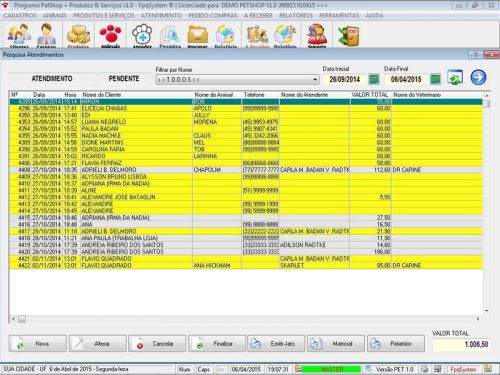Open the ANIMAIS menu
The height and width of the screenshot is (375, 500).
(55, 16)
